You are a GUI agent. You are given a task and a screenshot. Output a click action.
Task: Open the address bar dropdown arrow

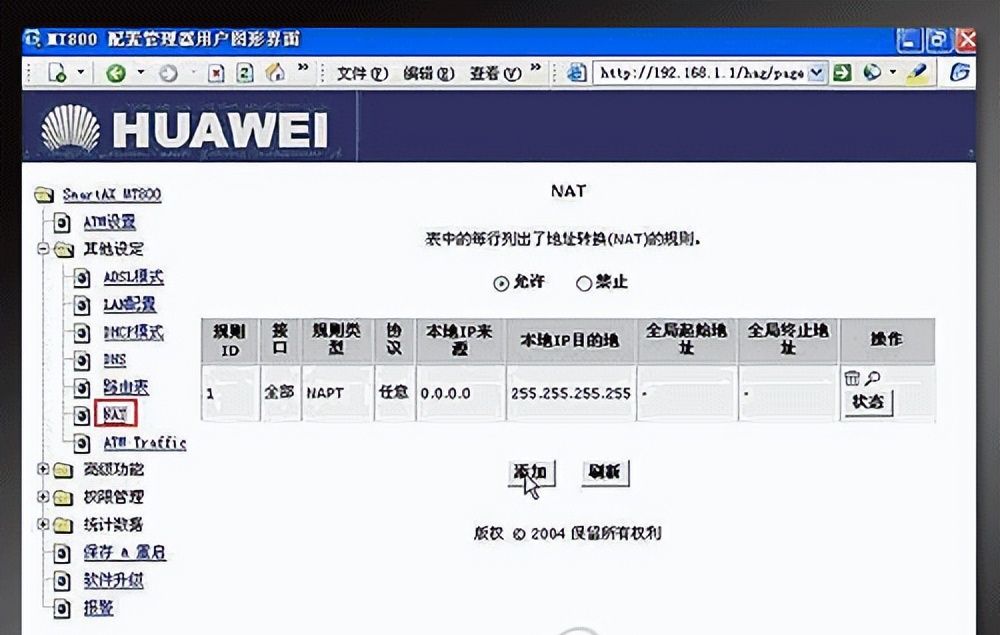click(817, 73)
